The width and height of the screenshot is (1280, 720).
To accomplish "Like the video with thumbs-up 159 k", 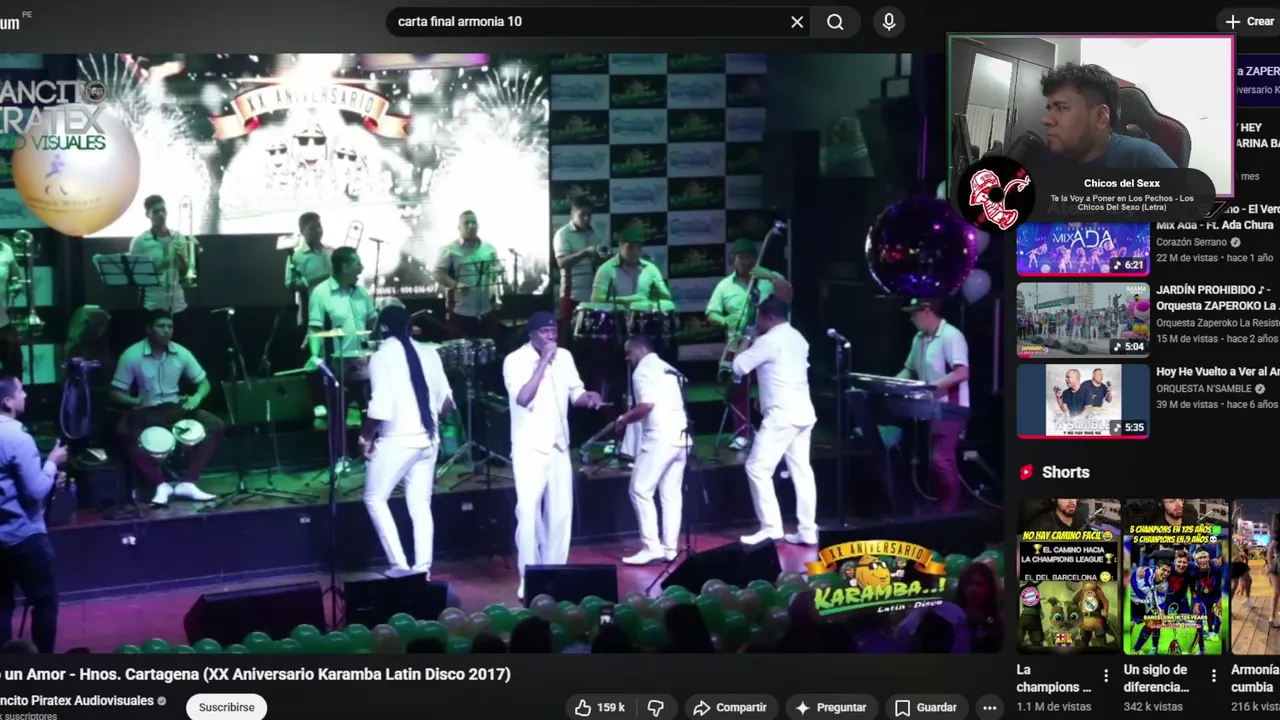I will [599, 707].
